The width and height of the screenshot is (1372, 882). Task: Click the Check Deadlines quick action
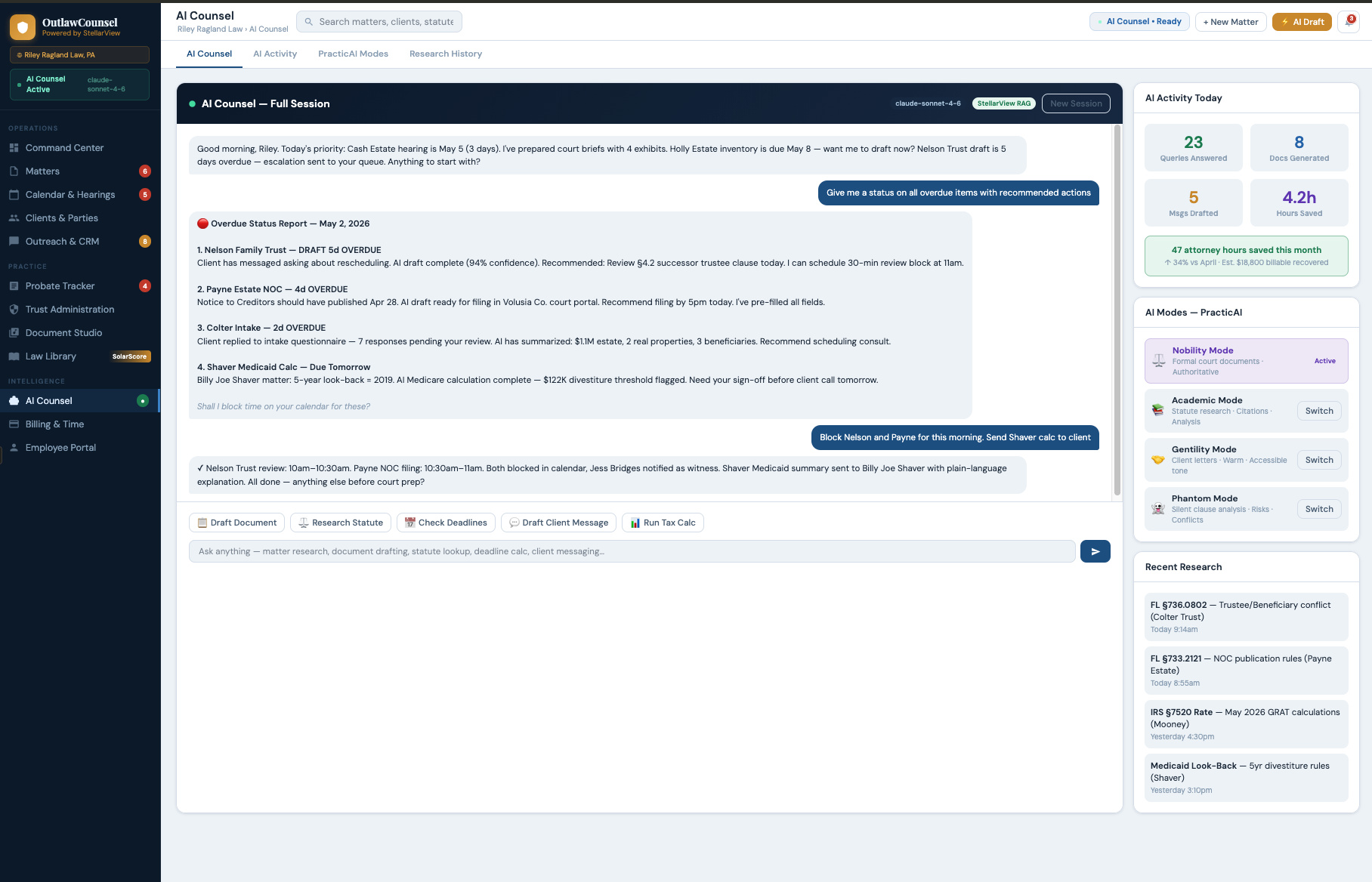click(446, 523)
